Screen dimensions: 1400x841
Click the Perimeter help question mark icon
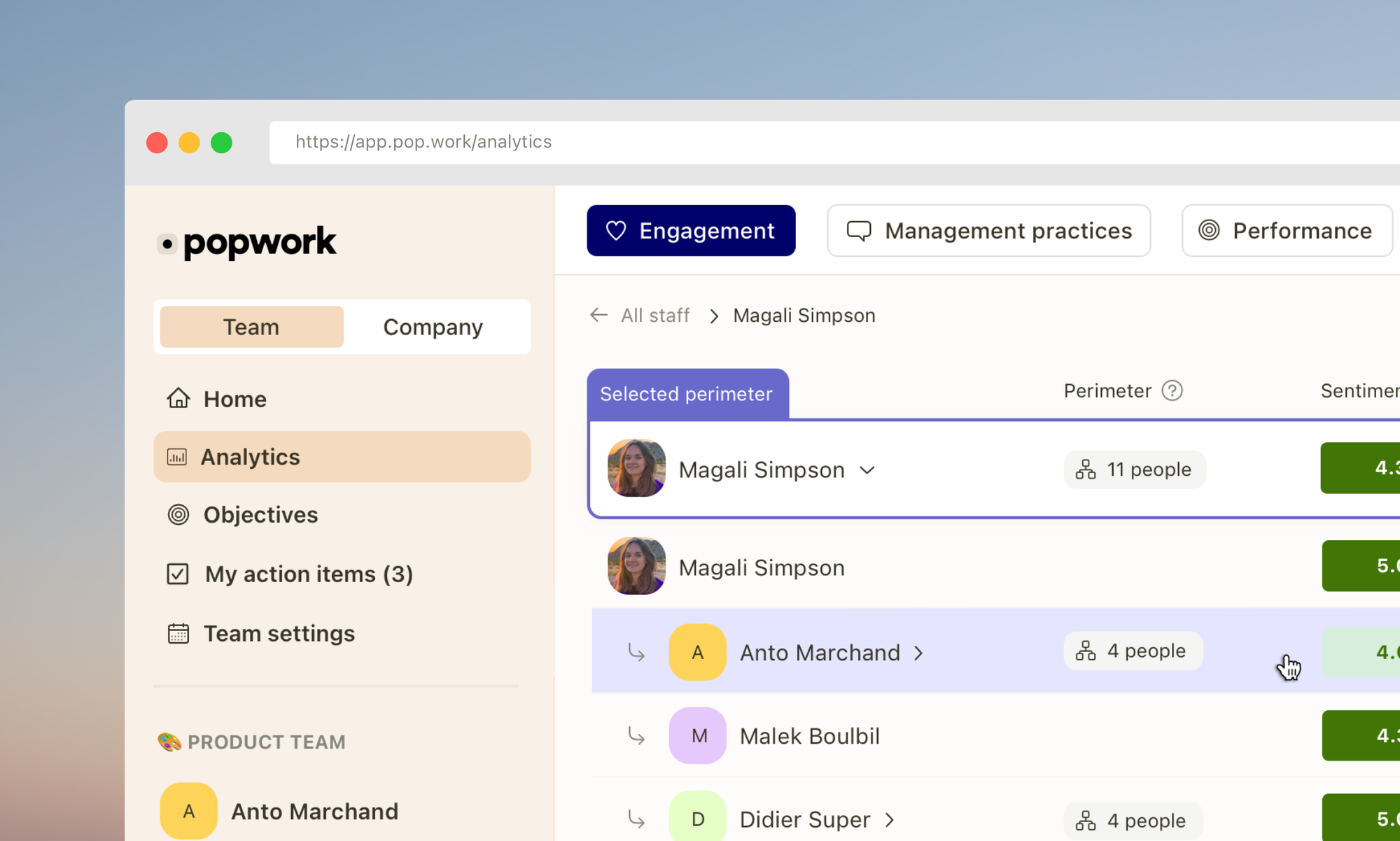1172,390
